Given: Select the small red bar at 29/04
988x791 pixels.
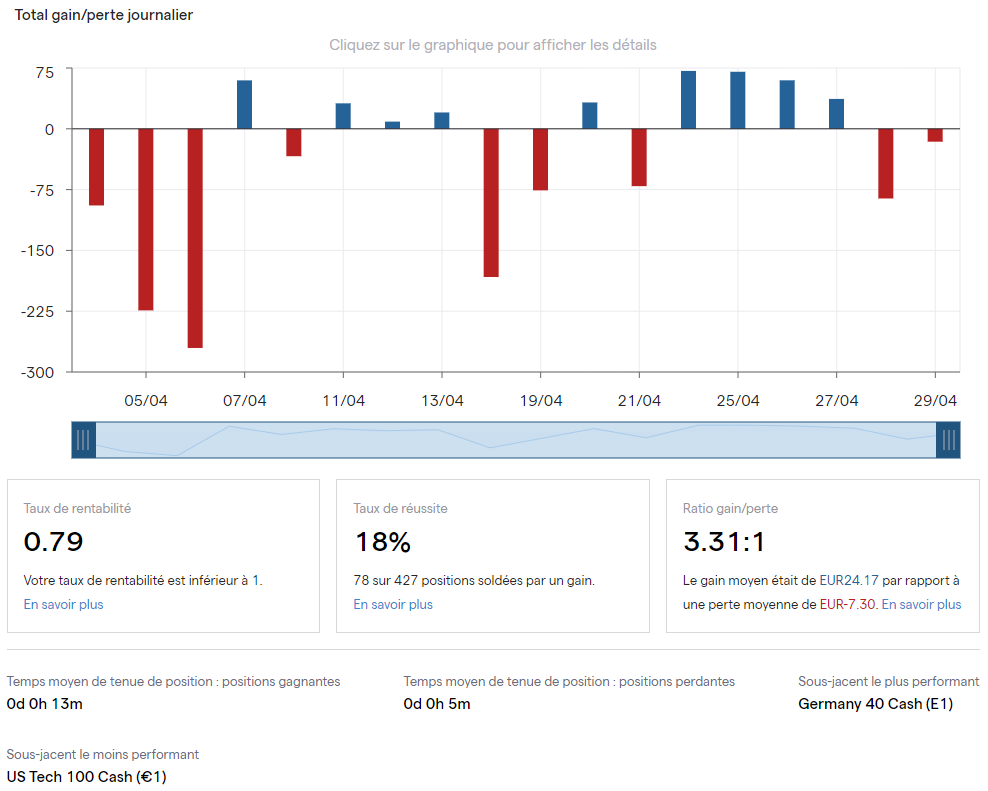Looking at the screenshot, I should (935, 135).
